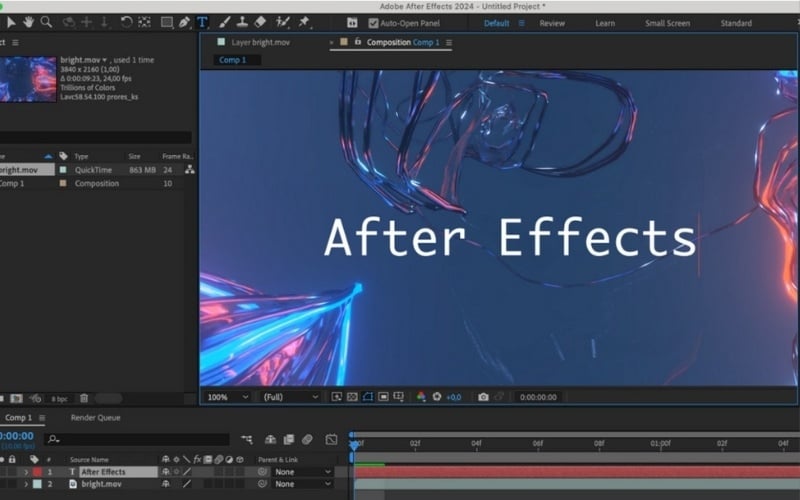Open the (Full) resolution dropdown
The width and height of the screenshot is (800, 500).
pyautogui.click(x=290, y=397)
